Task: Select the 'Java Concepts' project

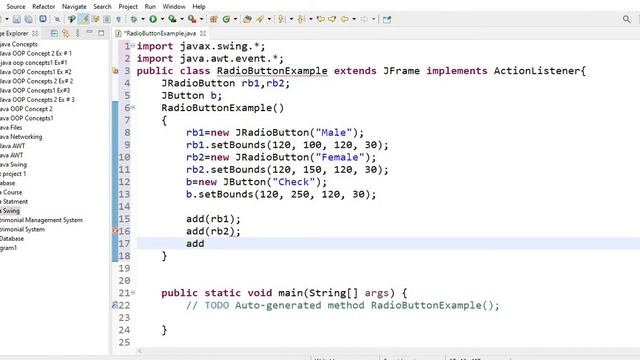Action: [x=19, y=44]
